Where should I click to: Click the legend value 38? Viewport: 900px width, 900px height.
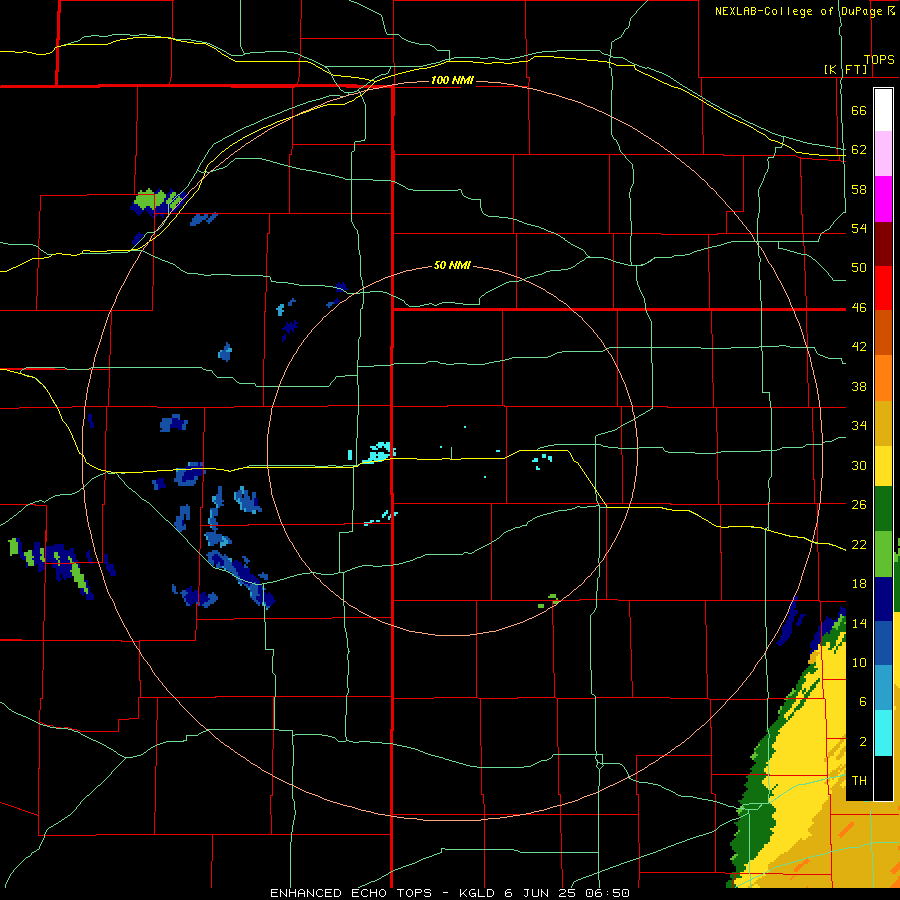(859, 386)
